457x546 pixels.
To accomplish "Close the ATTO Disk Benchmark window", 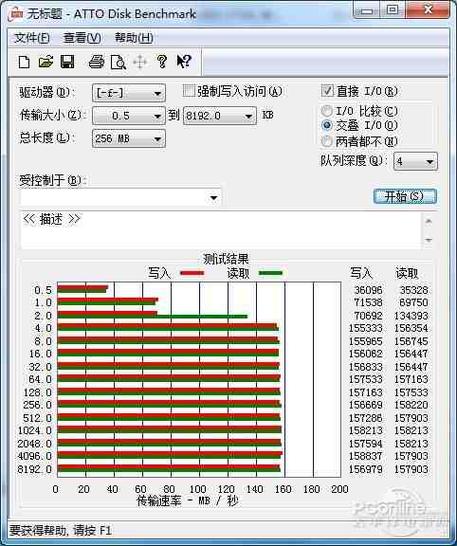I will (x=428, y=10).
